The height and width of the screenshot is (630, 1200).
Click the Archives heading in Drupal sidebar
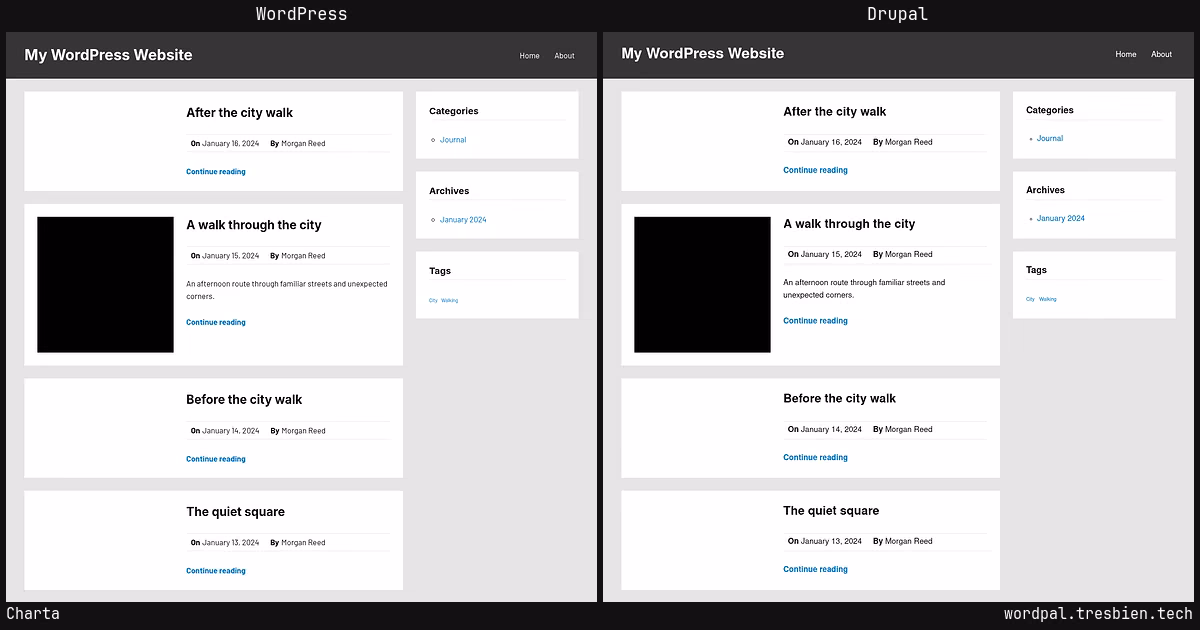pyautogui.click(x=1045, y=190)
